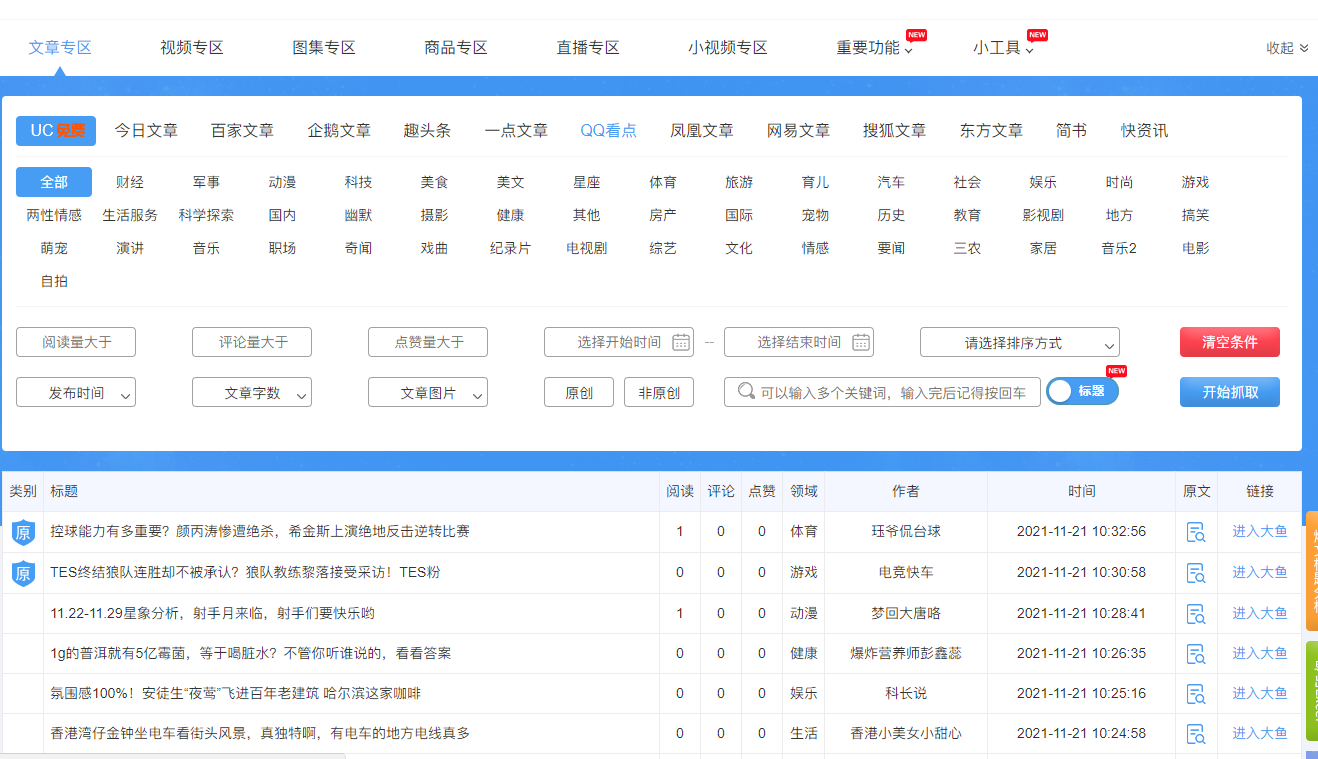
Task: Open original text icon for 珏爷侃台球 row
Action: tap(1195, 532)
